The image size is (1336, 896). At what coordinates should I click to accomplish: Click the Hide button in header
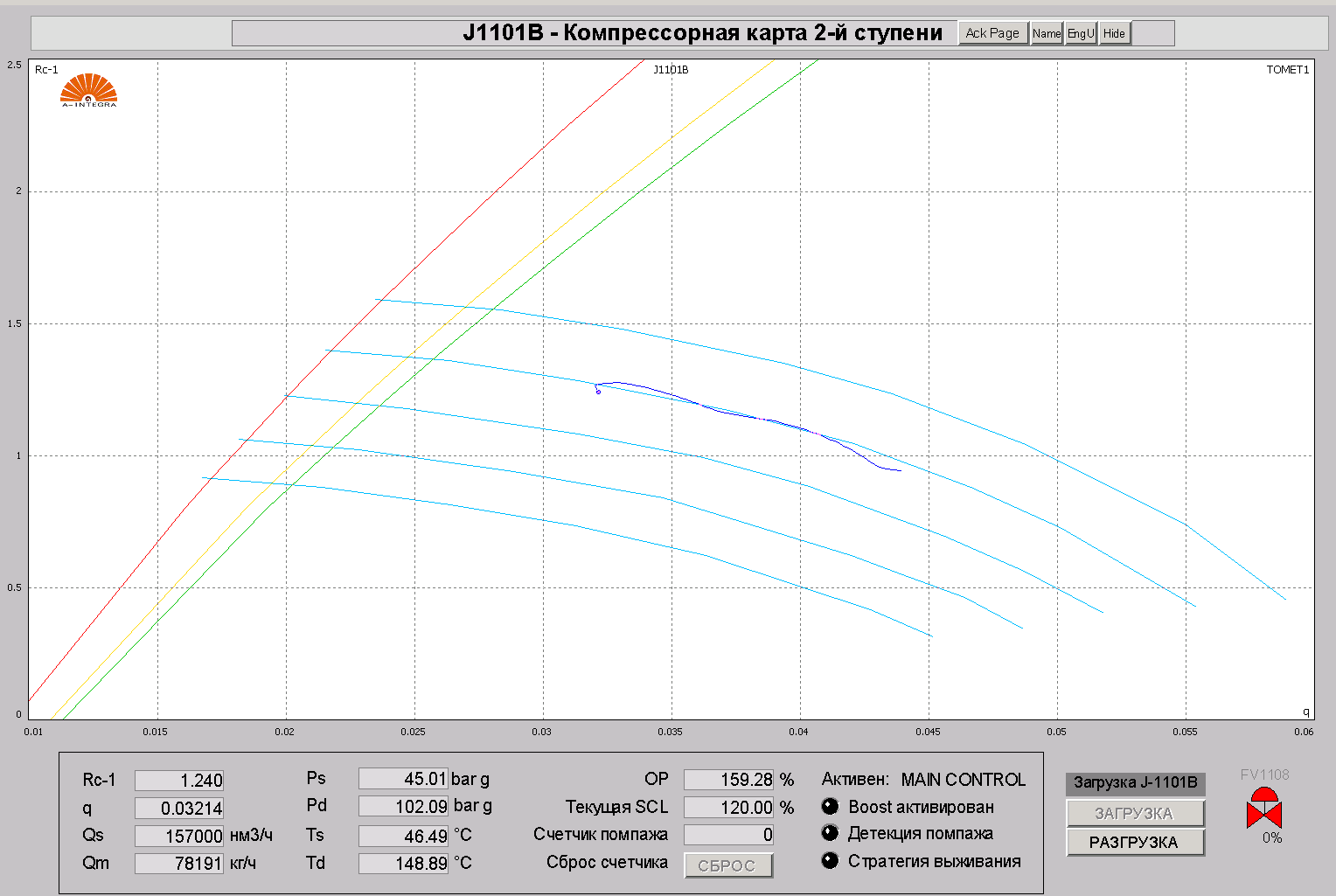tap(1114, 33)
